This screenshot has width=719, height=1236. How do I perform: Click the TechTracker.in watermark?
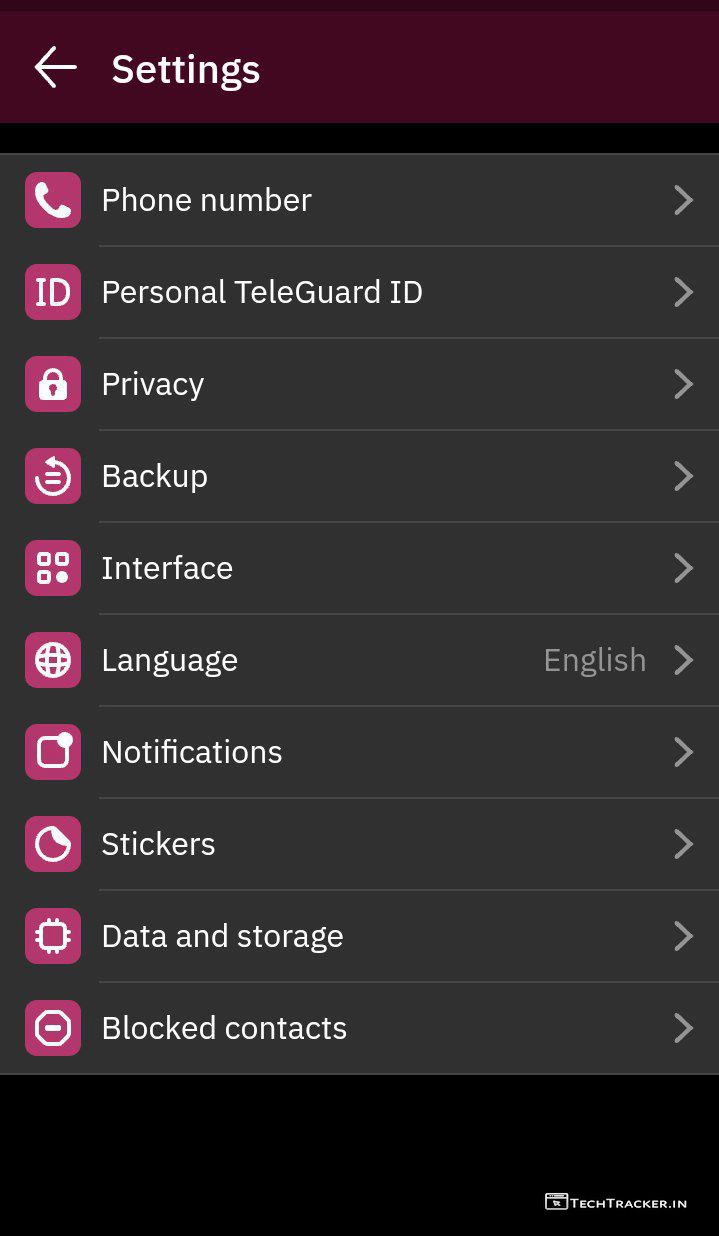click(x=616, y=1202)
